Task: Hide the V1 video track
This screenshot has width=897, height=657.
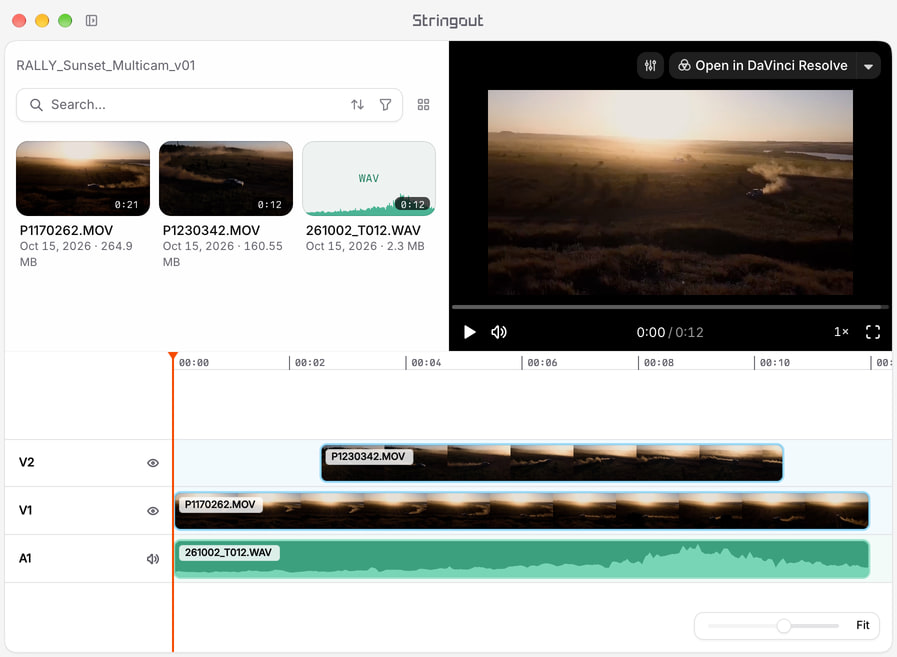Action: click(x=153, y=511)
